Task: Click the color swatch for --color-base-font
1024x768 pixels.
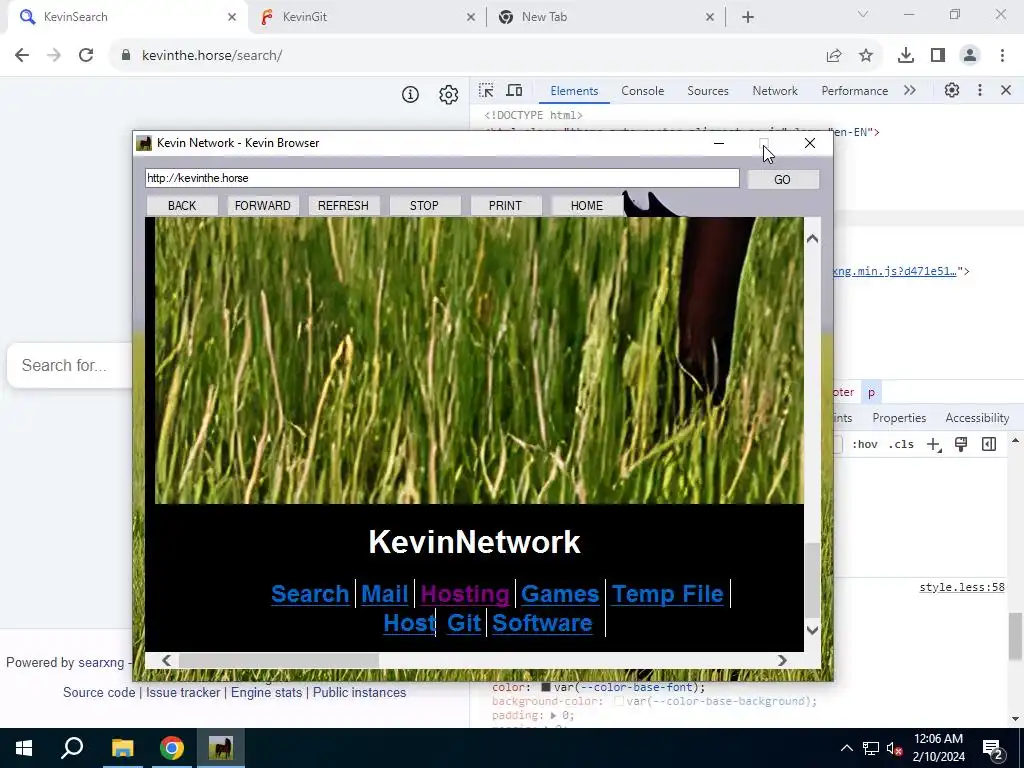Action: (x=546, y=688)
